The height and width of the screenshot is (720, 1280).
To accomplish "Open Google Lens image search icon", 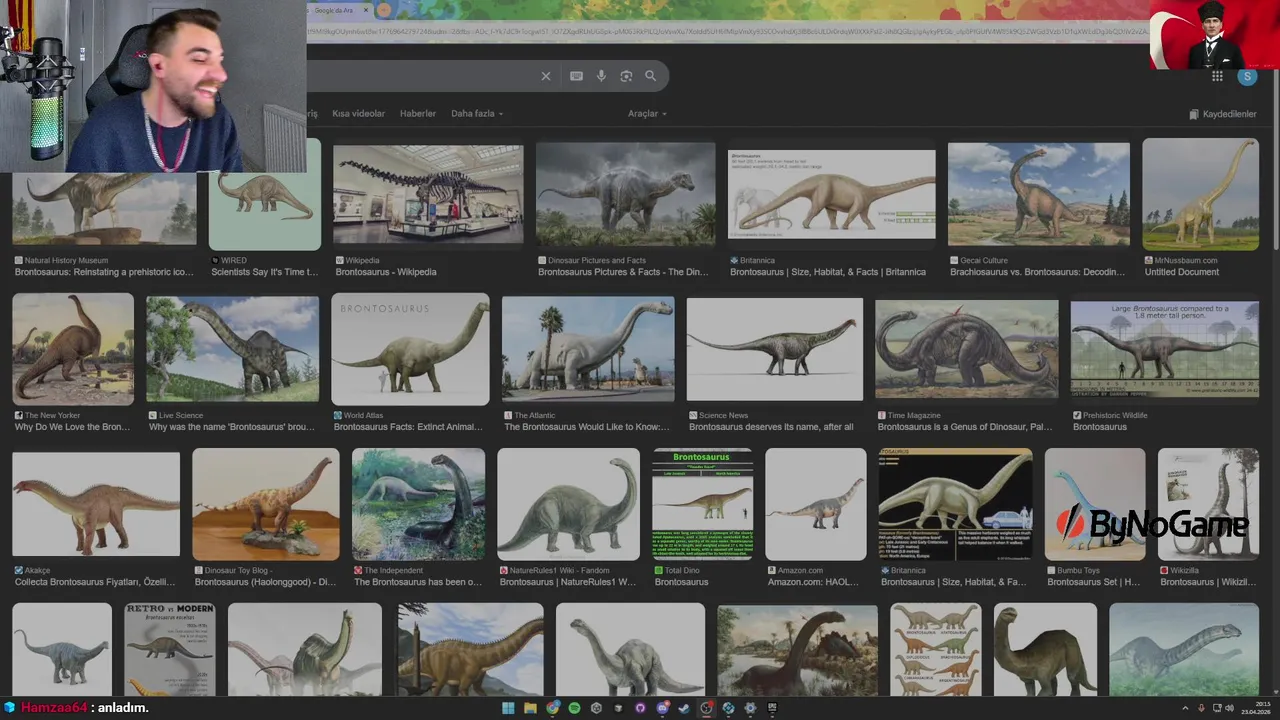I will [626, 76].
